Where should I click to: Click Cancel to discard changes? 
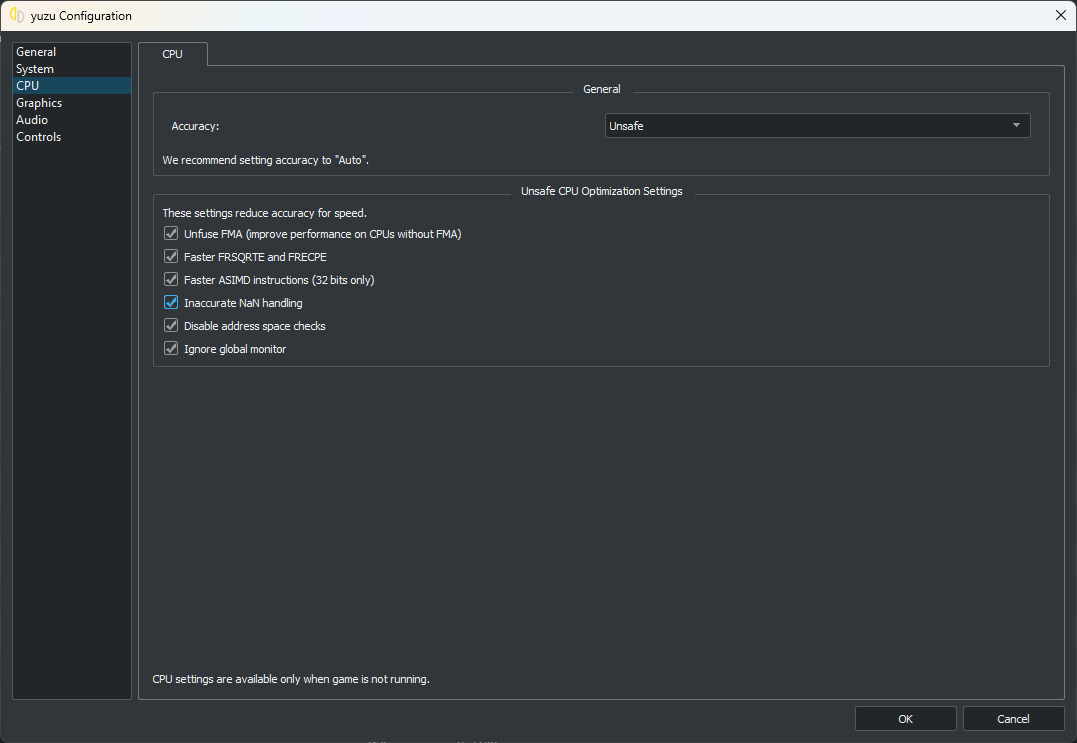tap(1013, 718)
